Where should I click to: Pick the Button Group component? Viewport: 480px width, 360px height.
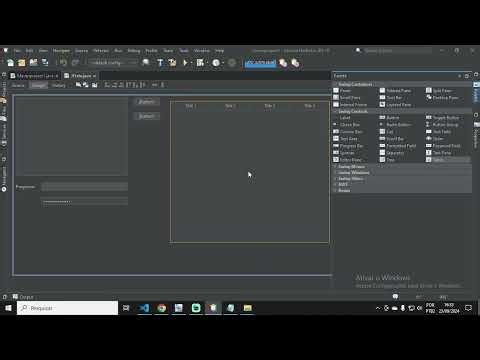pos(443,125)
